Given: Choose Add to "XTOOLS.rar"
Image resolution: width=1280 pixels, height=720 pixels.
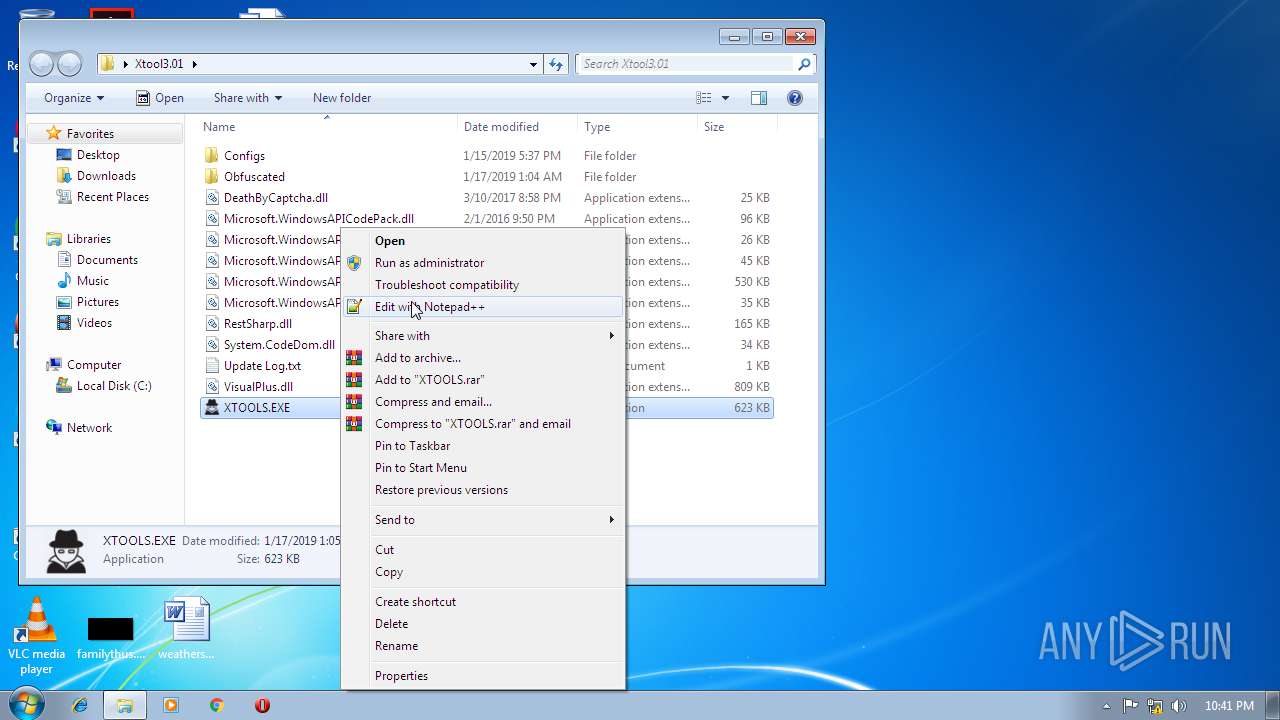Looking at the screenshot, I should [x=483, y=380].
